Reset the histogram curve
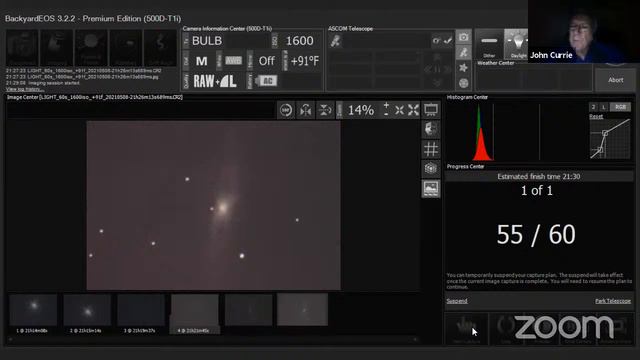This screenshot has height=360, width=640. click(596, 117)
